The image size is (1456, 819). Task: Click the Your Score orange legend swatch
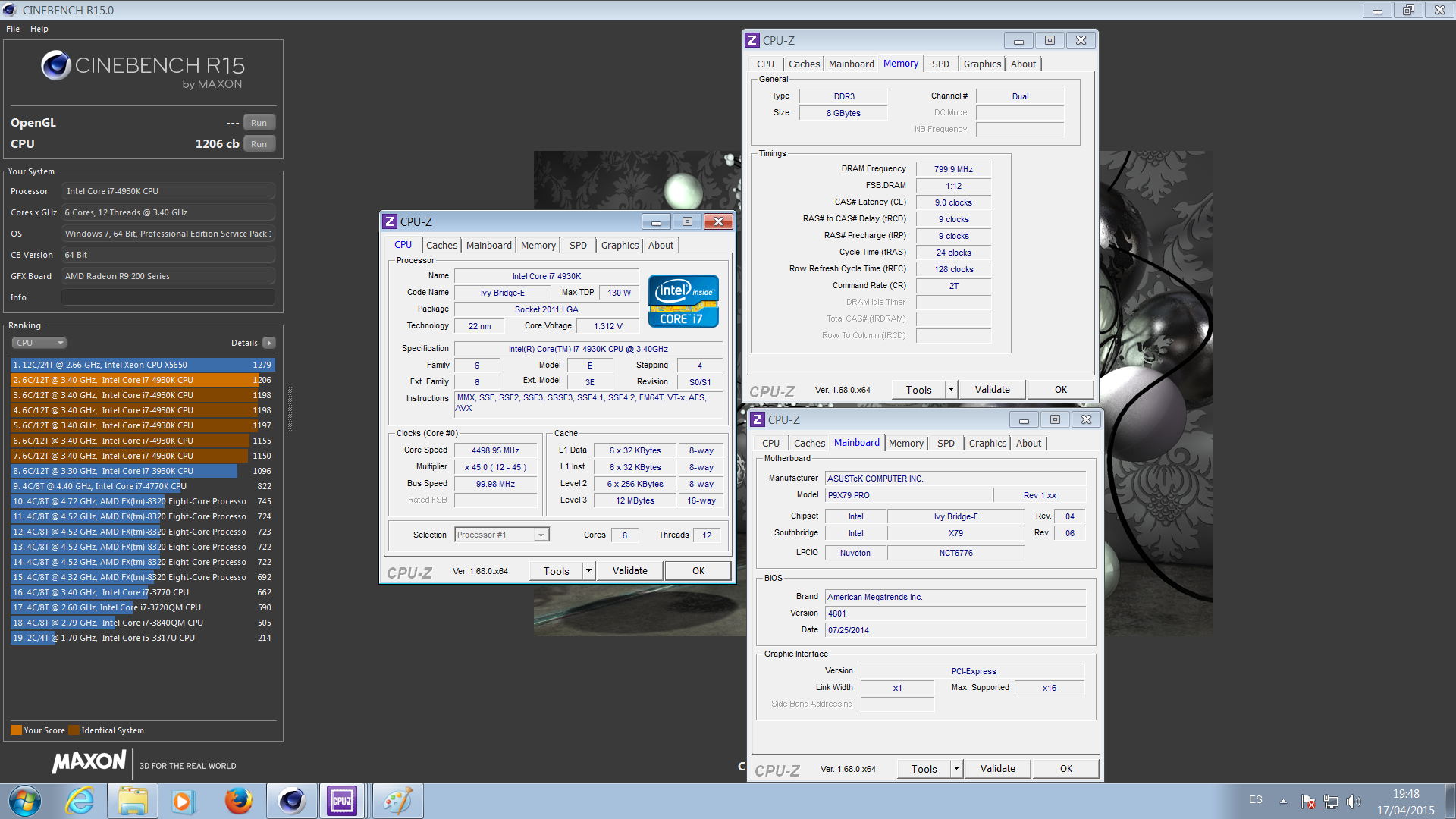16,730
